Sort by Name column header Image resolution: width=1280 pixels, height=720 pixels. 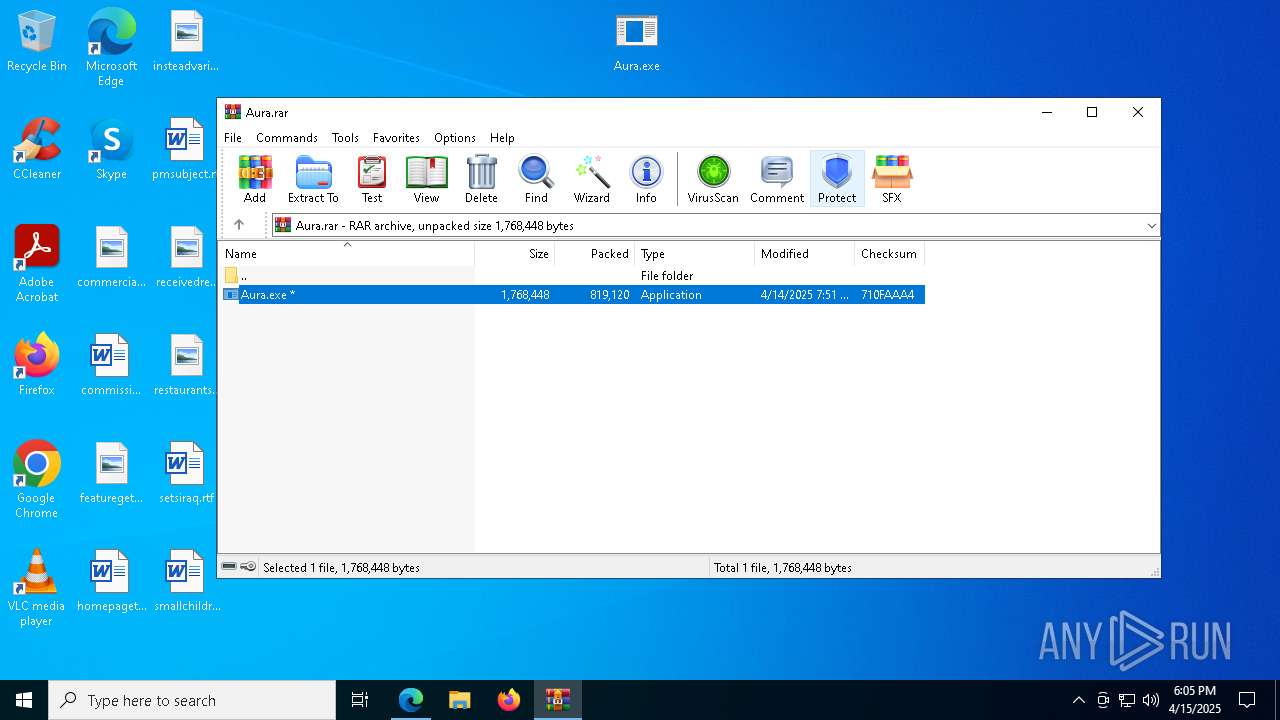(346, 254)
